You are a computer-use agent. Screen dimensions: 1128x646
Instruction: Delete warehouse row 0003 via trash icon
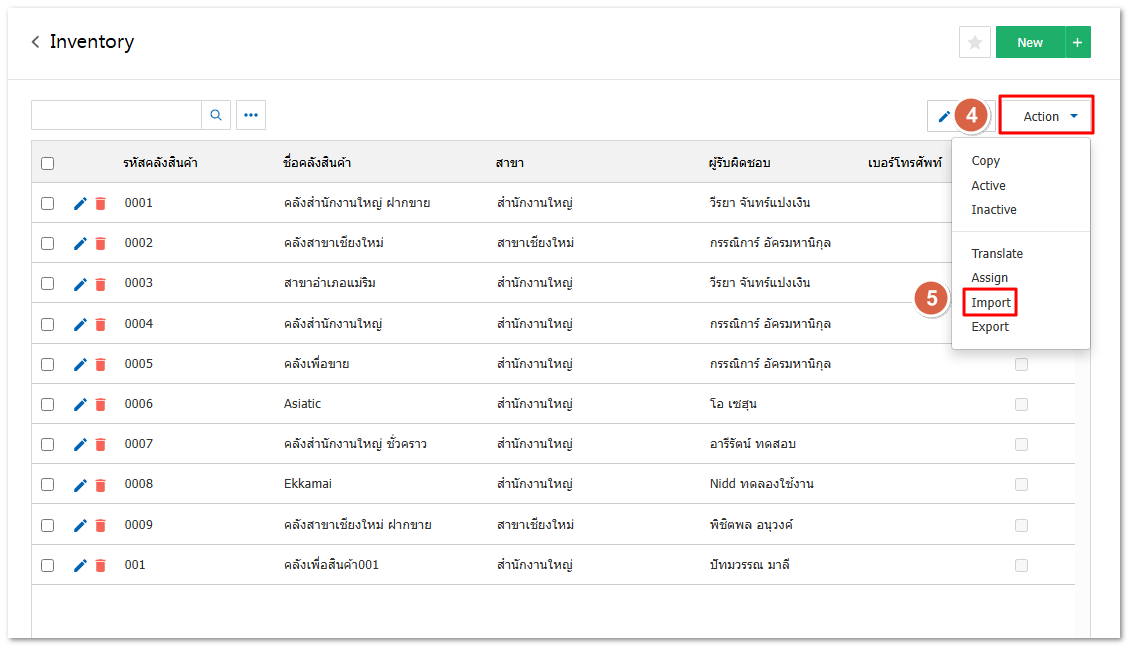[100, 284]
